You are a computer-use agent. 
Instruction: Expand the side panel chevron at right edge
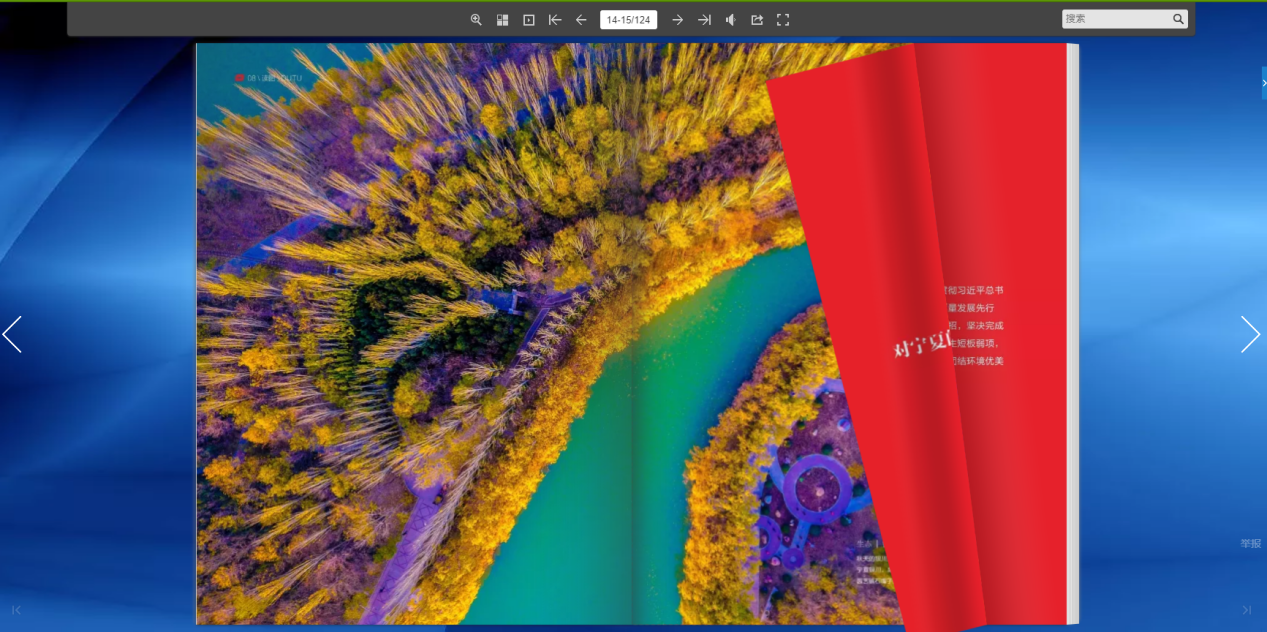pyautogui.click(x=1264, y=83)
